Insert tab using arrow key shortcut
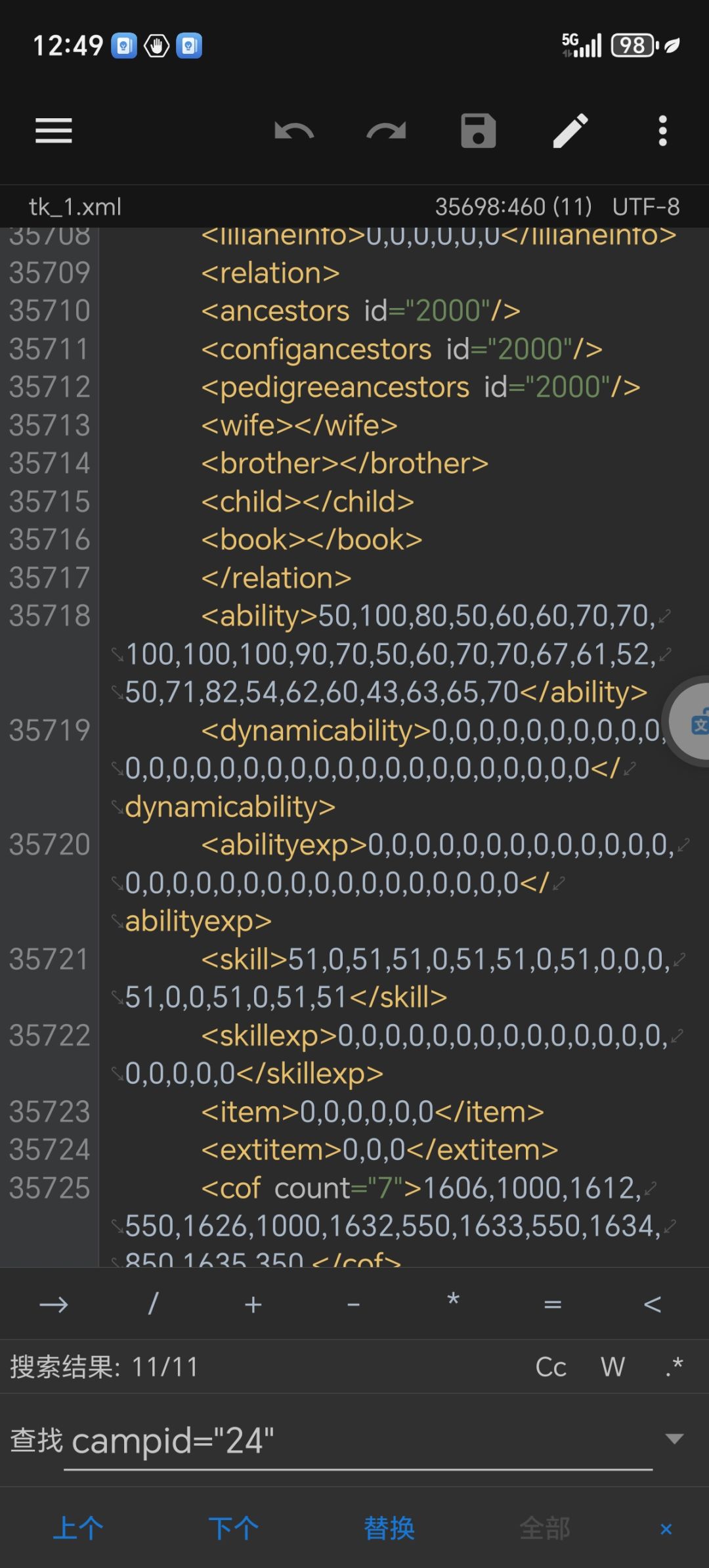This screenshot has width=709, height=1568. click(x=54, y=1305)
